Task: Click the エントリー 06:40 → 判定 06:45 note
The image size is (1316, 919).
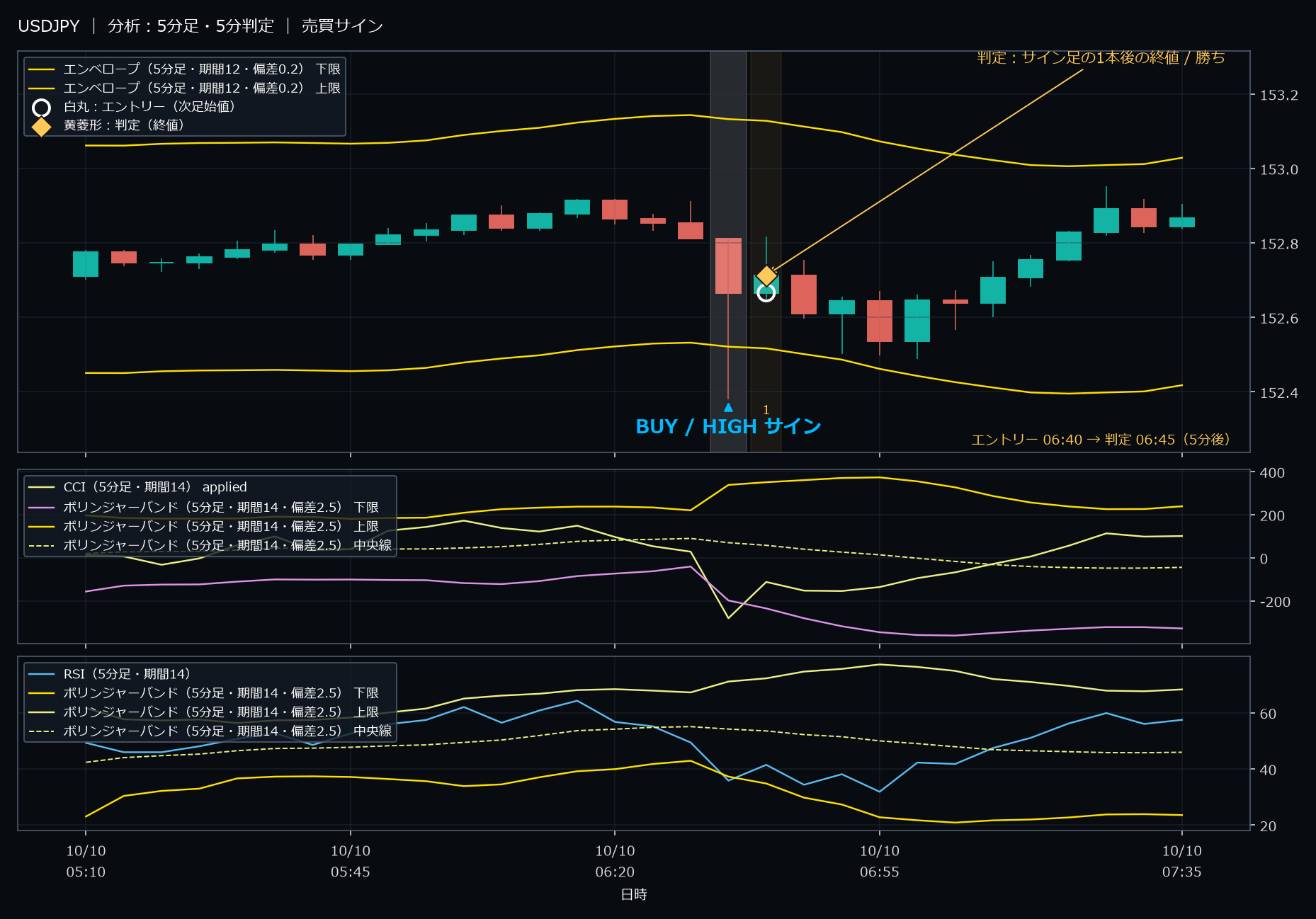Action: (1100, 440)
